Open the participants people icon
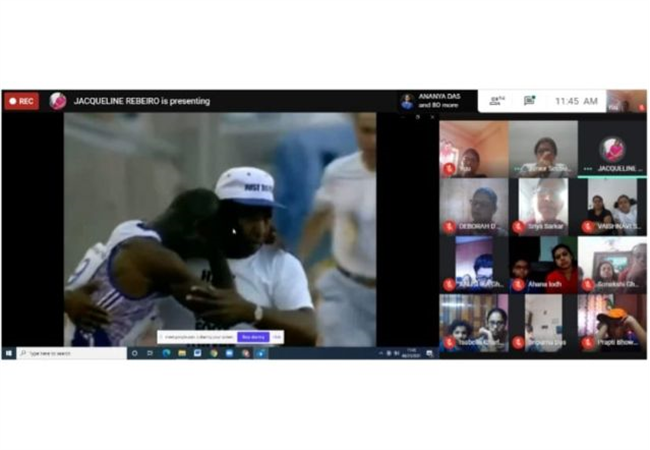Screen dimensions: 650x450 pos(497,101)
